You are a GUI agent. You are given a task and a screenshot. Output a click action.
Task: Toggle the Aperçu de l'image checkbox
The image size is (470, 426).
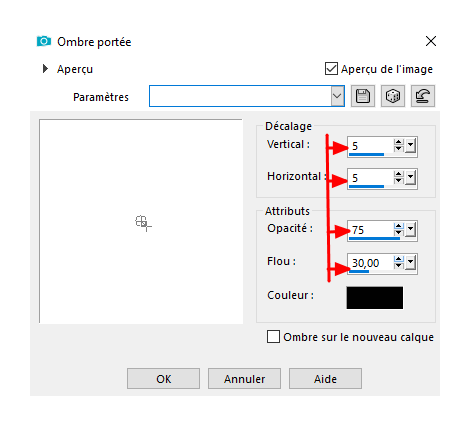331,69
